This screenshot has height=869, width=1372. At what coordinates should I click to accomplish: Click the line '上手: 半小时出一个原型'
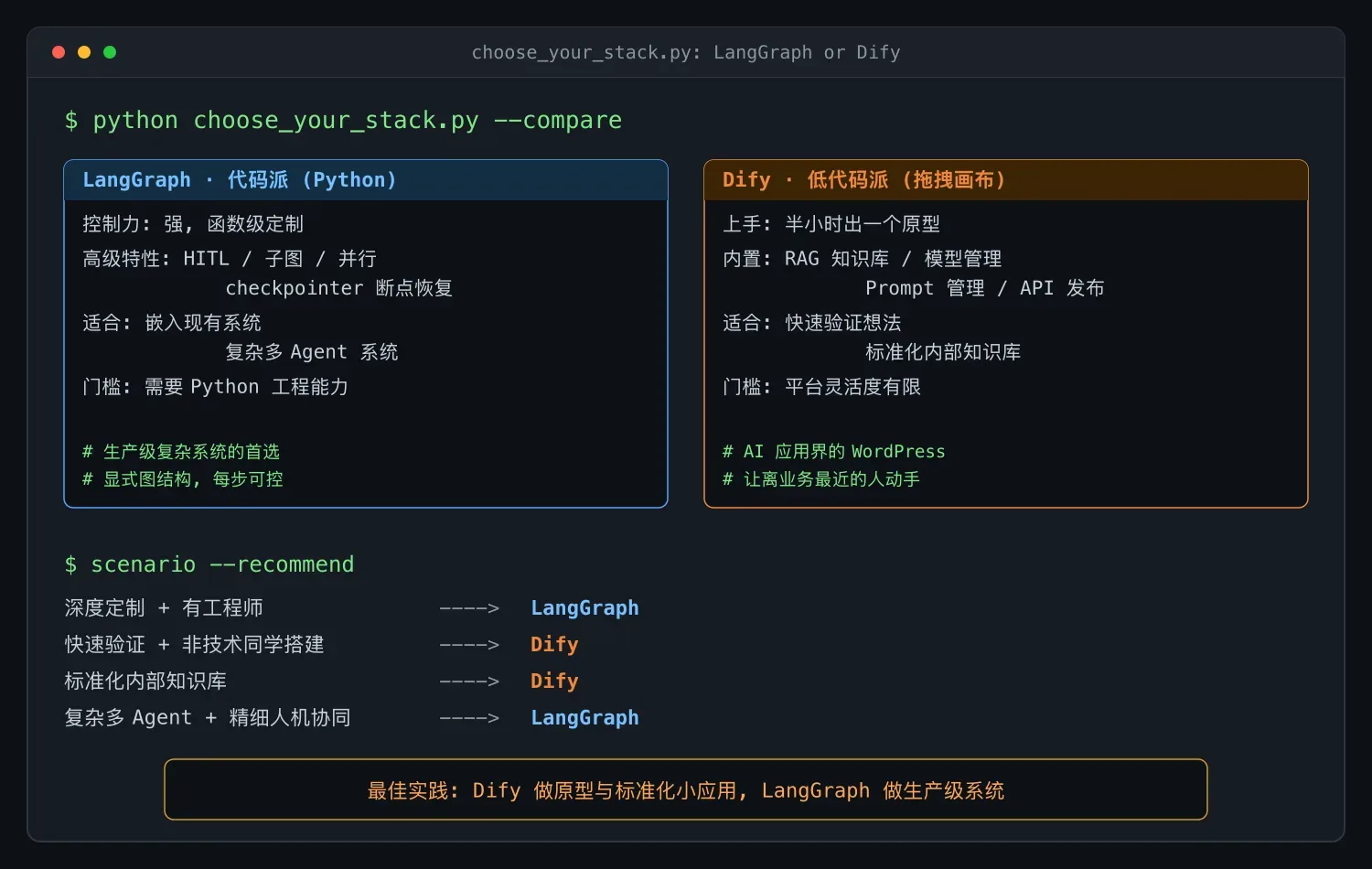pyautogui.click(x=831, y=224)
